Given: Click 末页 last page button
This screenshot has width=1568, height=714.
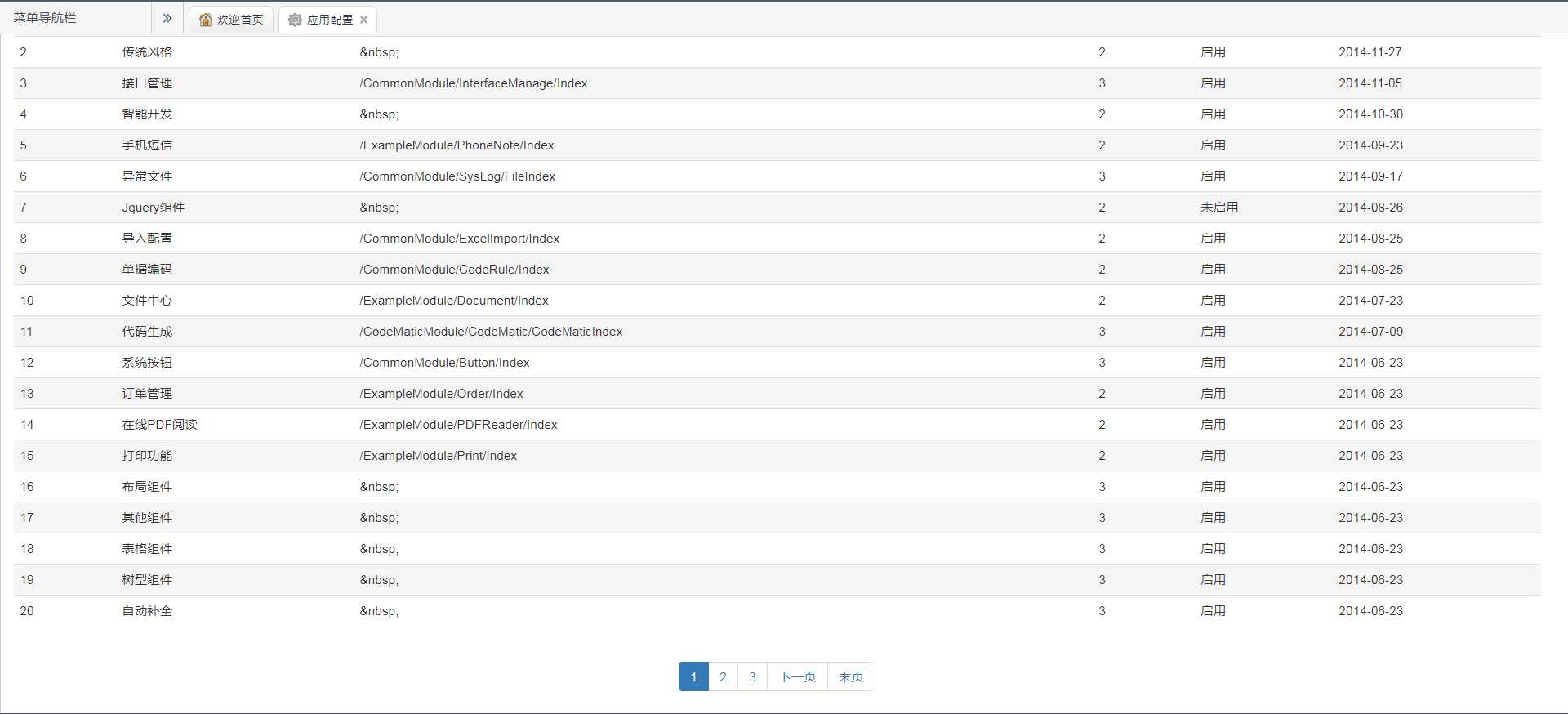Looking at the screenshot, I should [851, 676].
